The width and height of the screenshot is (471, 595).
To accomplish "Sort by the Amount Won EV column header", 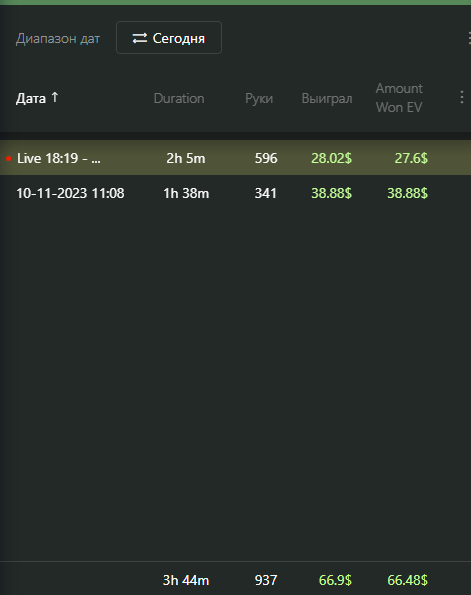I will (x=399, y=98).
